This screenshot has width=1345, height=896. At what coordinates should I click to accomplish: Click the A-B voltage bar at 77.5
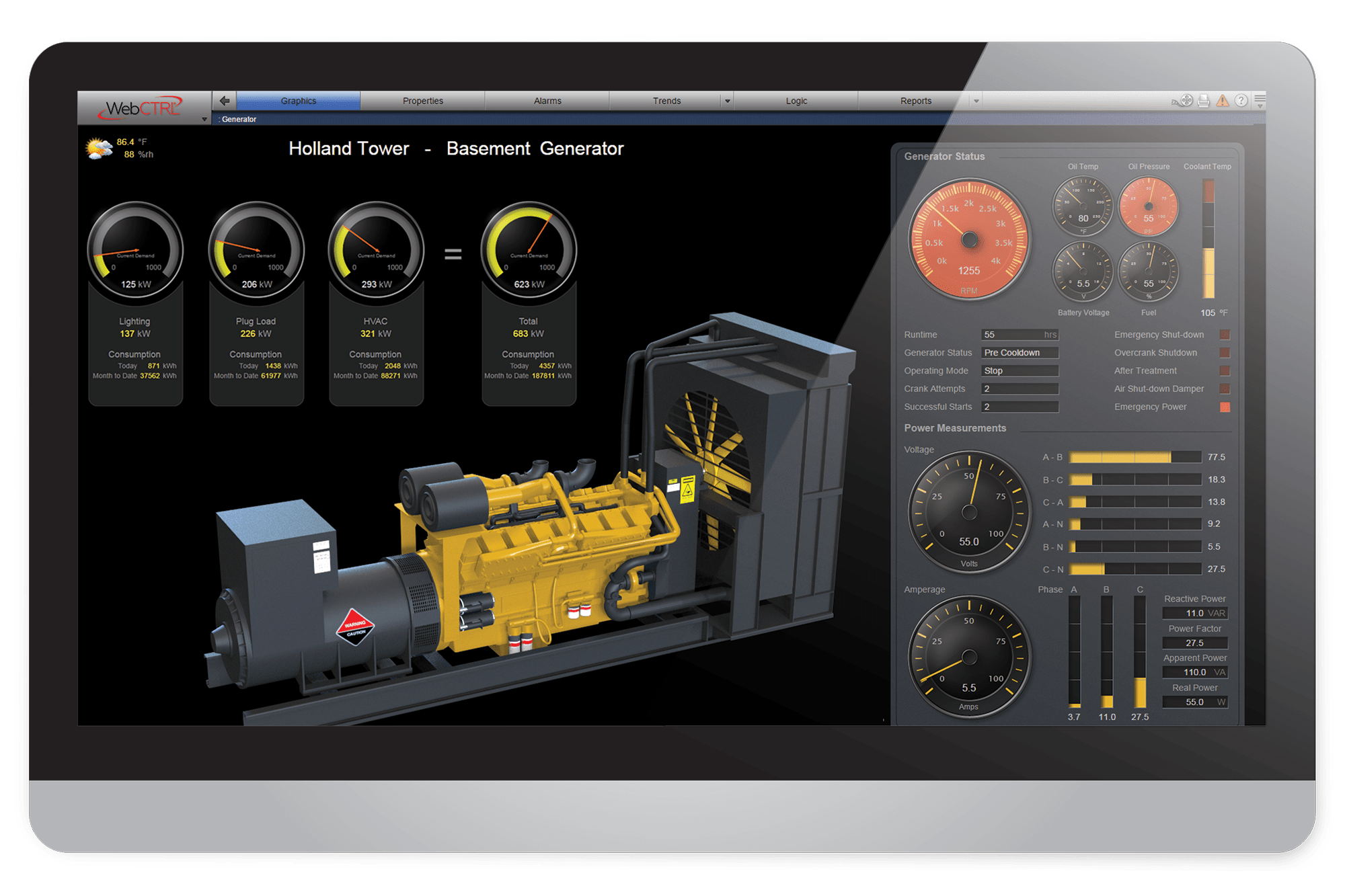point(1135,457)
